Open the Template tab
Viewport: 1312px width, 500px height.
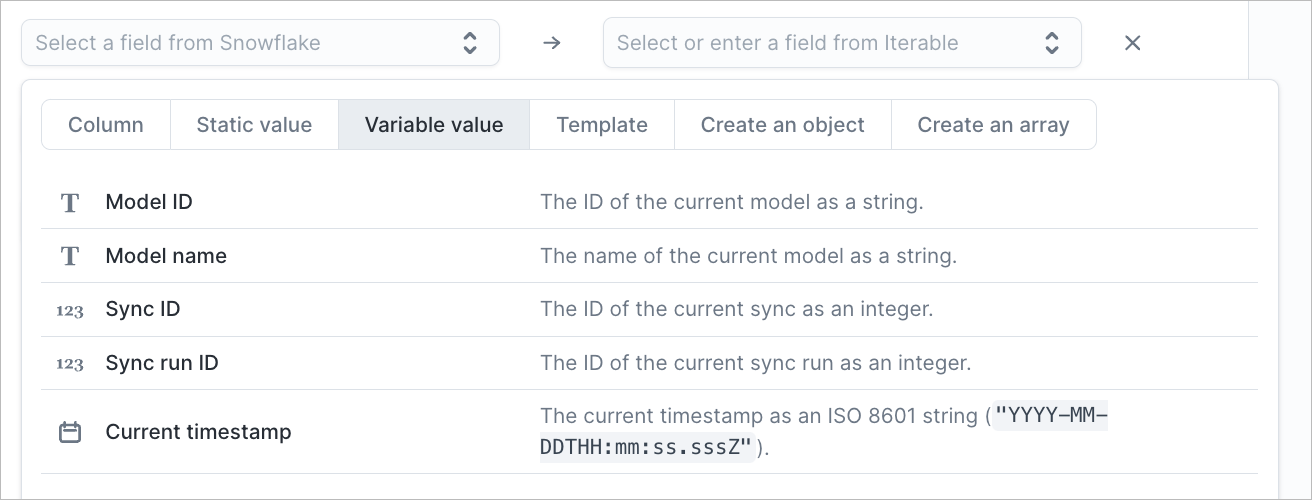coord(602,125)
